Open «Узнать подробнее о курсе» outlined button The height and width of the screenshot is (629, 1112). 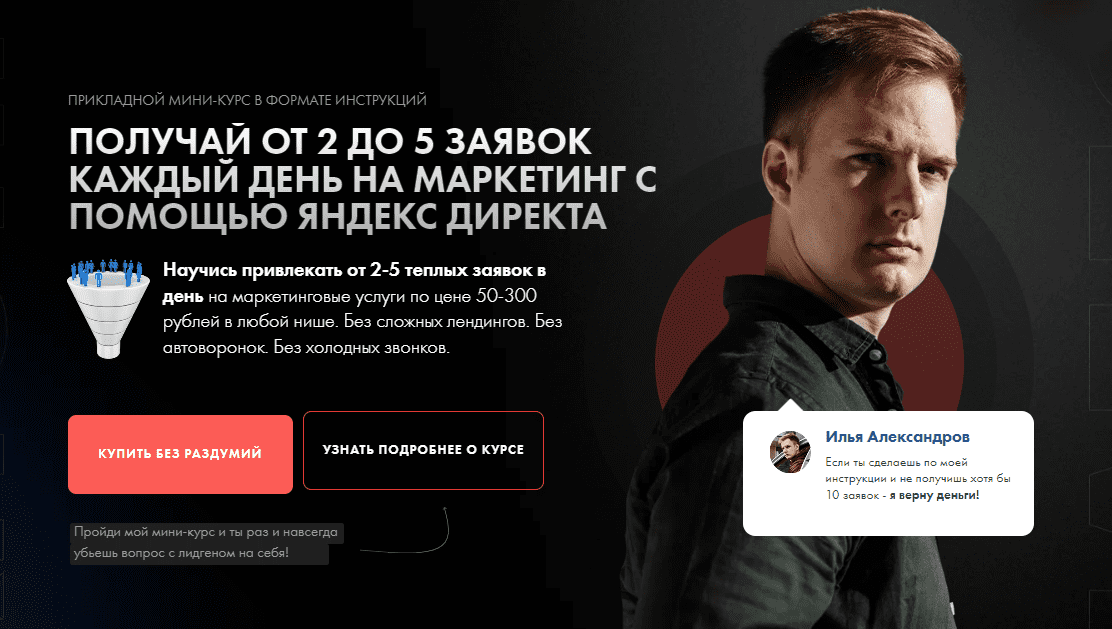point(423,450)
